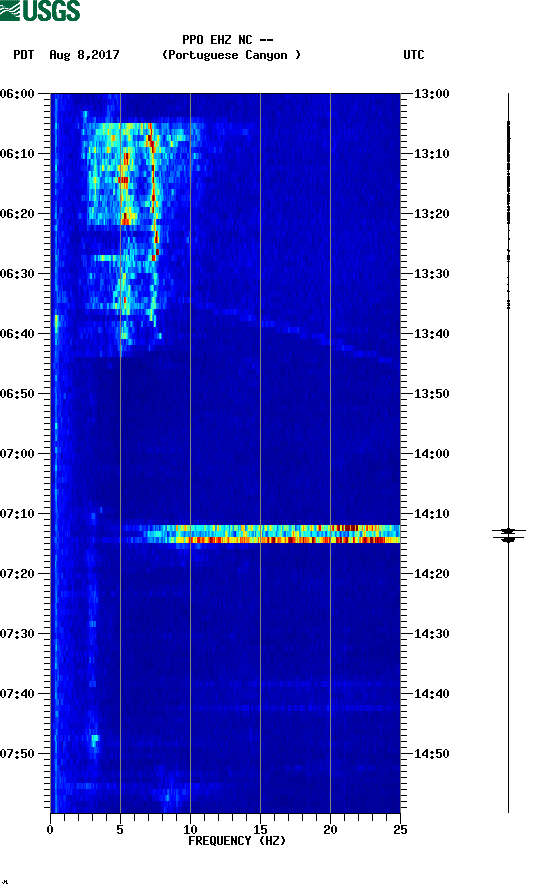Screen dimensions: 552x893
Task: Click the 15 Hz frequency axis label
Action: pyautogui.click(x=260, y=830)
